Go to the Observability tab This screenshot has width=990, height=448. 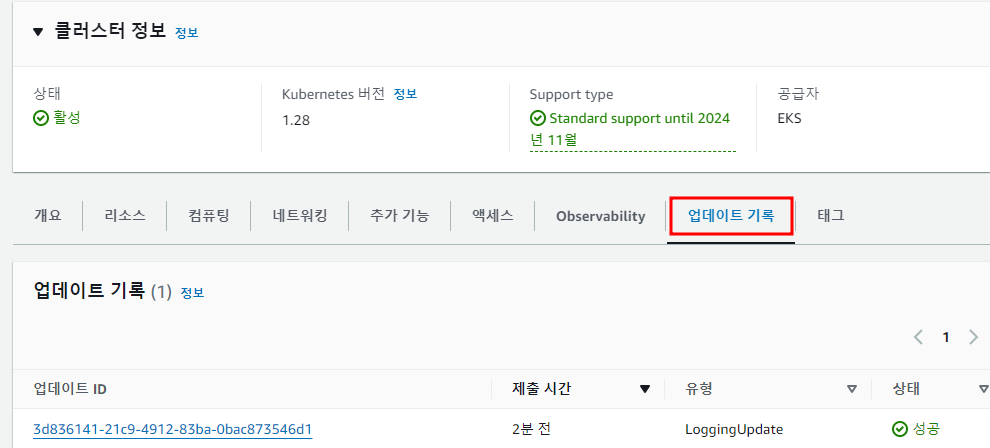click(x=600, y=216)
